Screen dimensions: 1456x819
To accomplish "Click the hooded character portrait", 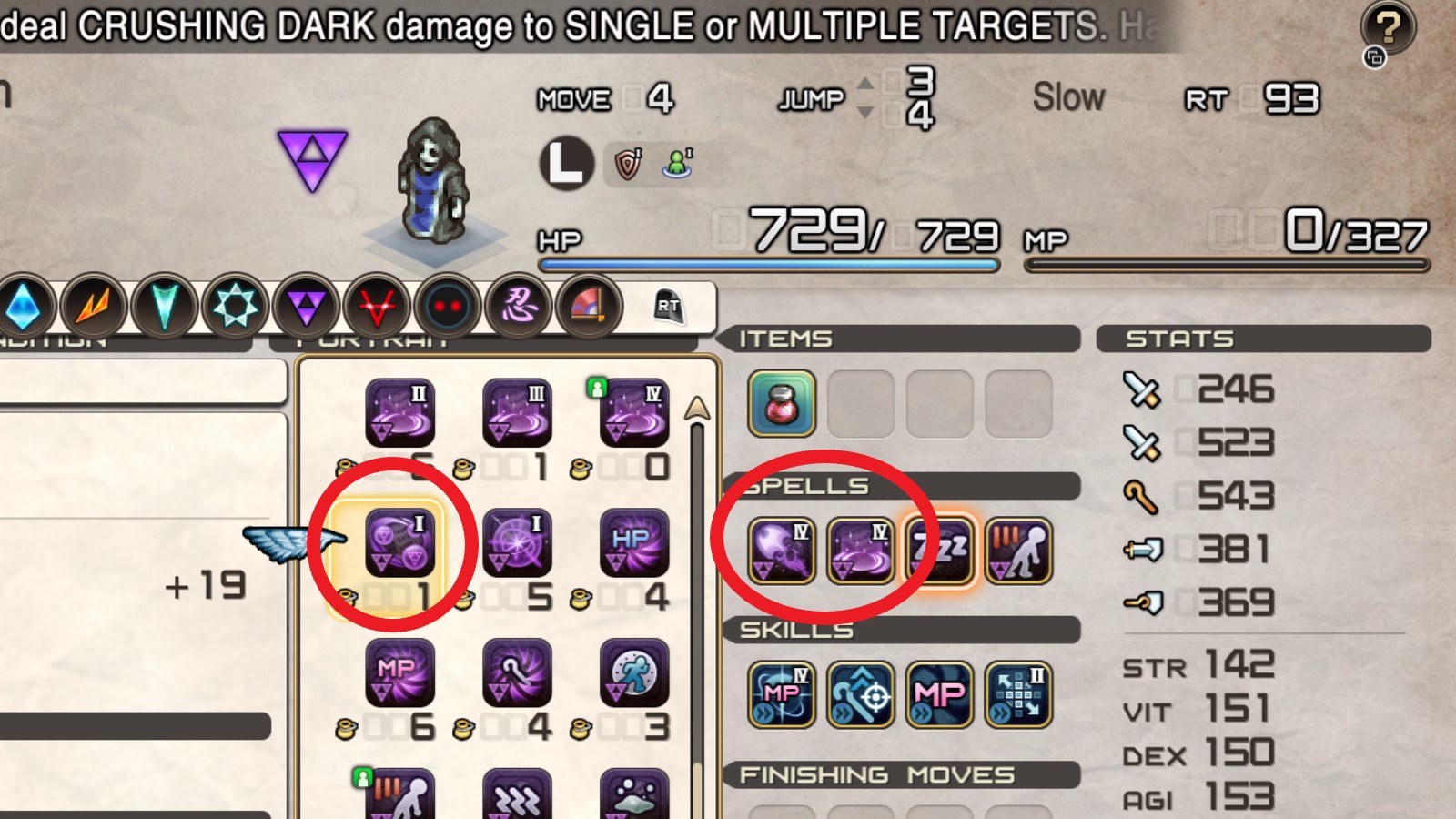I will tap(433, 179).
